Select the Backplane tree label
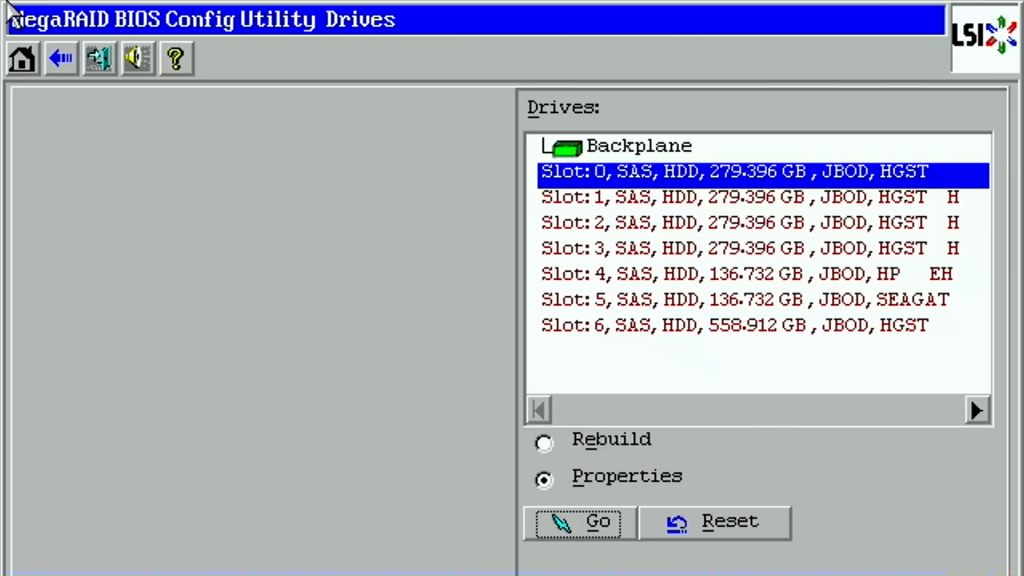 point(639,146)
